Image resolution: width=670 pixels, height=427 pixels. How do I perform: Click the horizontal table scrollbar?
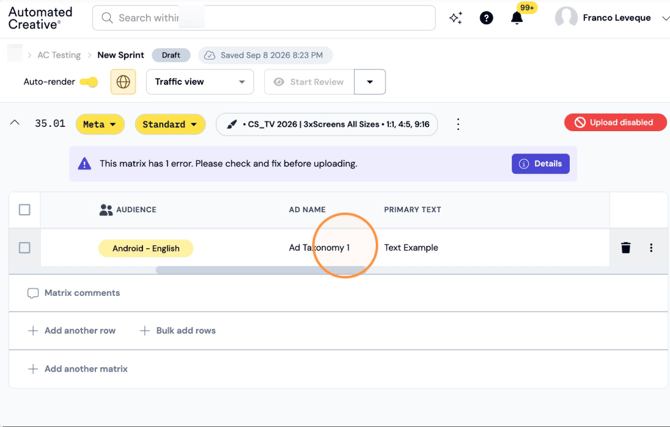(261, 270)
